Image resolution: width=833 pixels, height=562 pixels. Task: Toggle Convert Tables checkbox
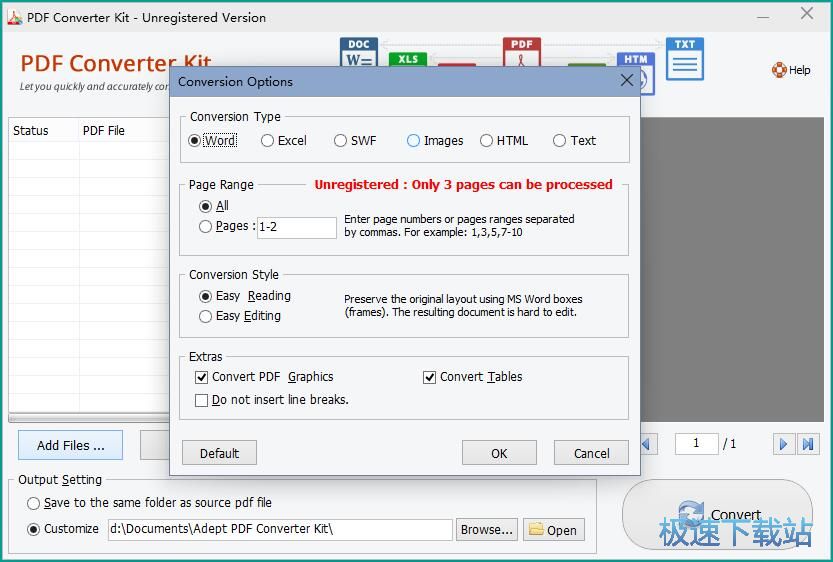point(472,377)
